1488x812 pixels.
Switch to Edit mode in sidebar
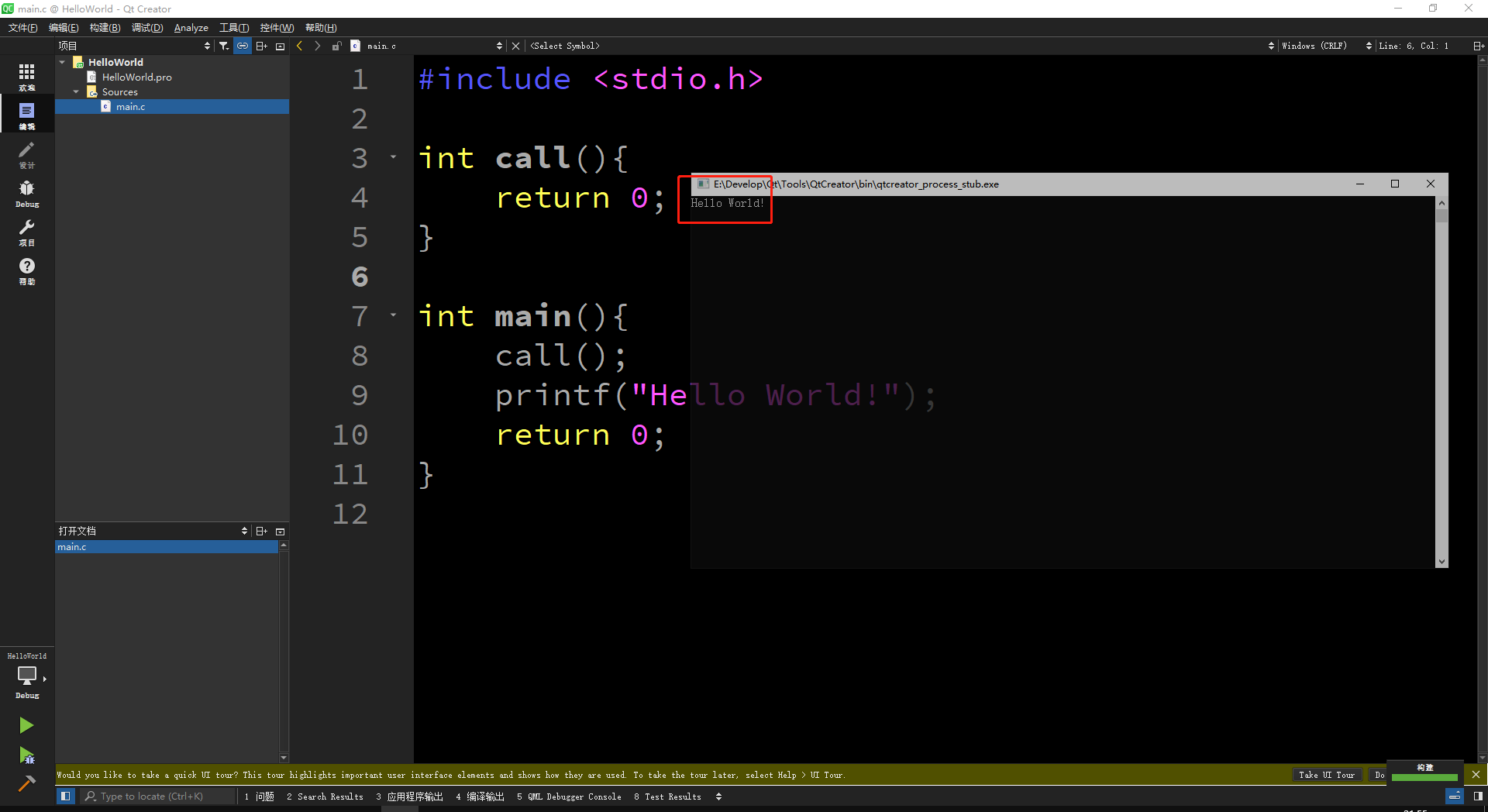tap(27, 115)
